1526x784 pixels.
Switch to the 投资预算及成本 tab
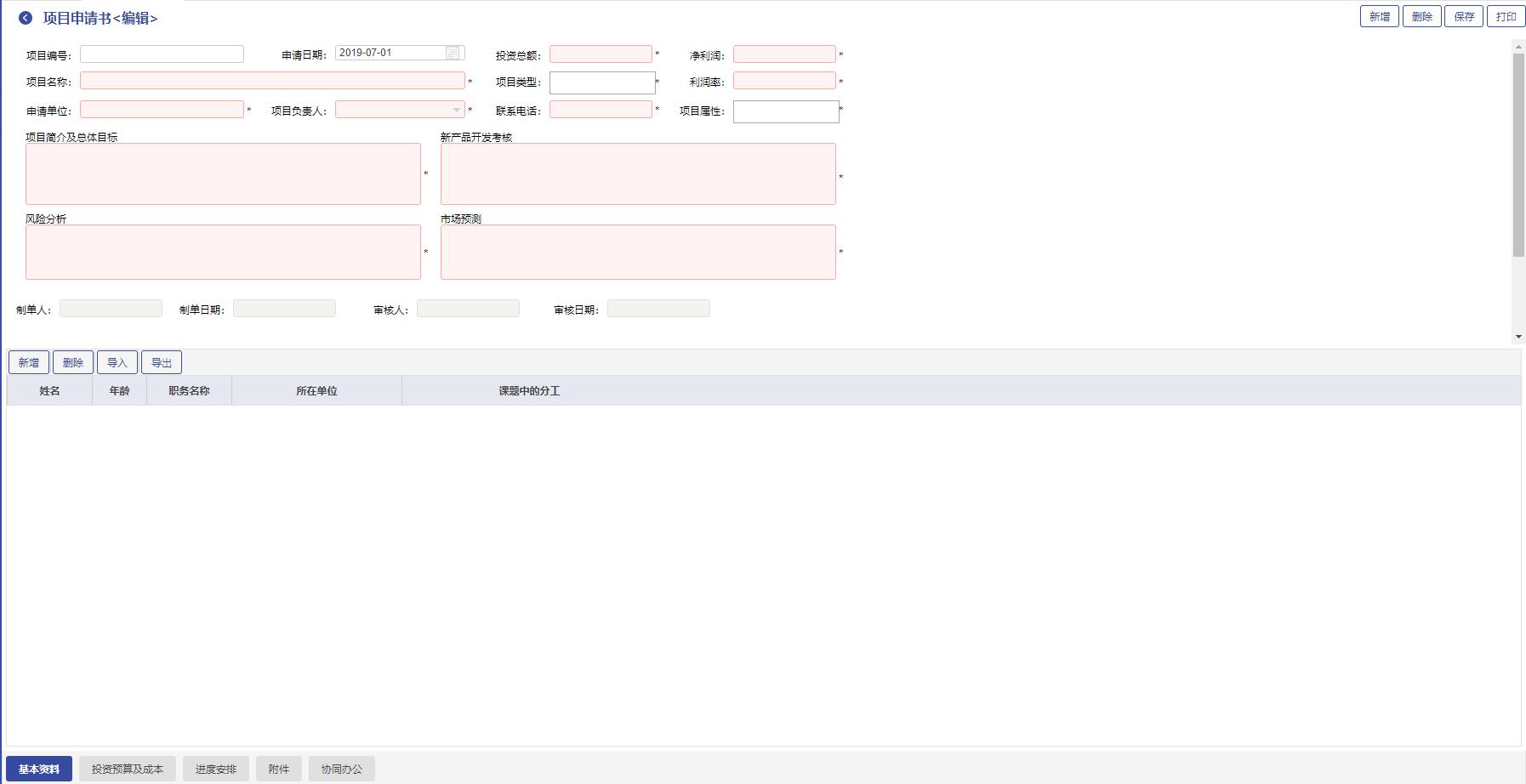(x=128, y=769)
